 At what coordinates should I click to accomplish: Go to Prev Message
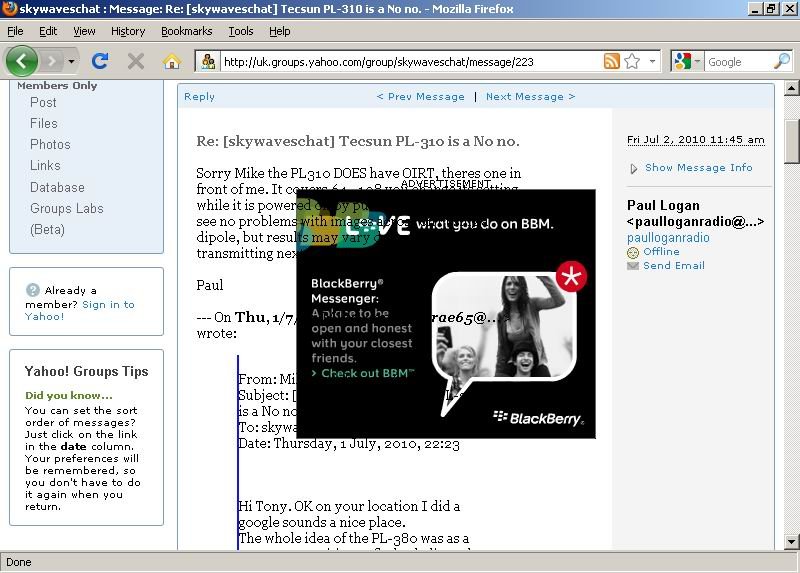coord(420,96)
